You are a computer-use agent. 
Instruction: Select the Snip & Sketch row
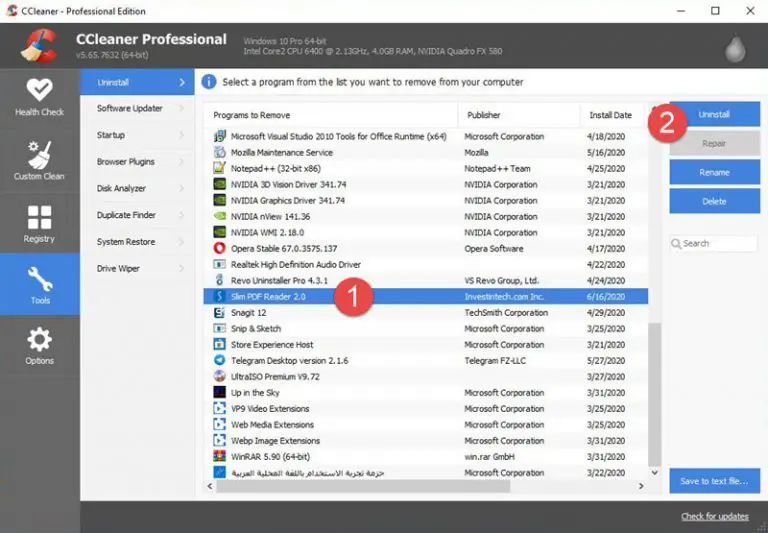click(x=426, y=328)
